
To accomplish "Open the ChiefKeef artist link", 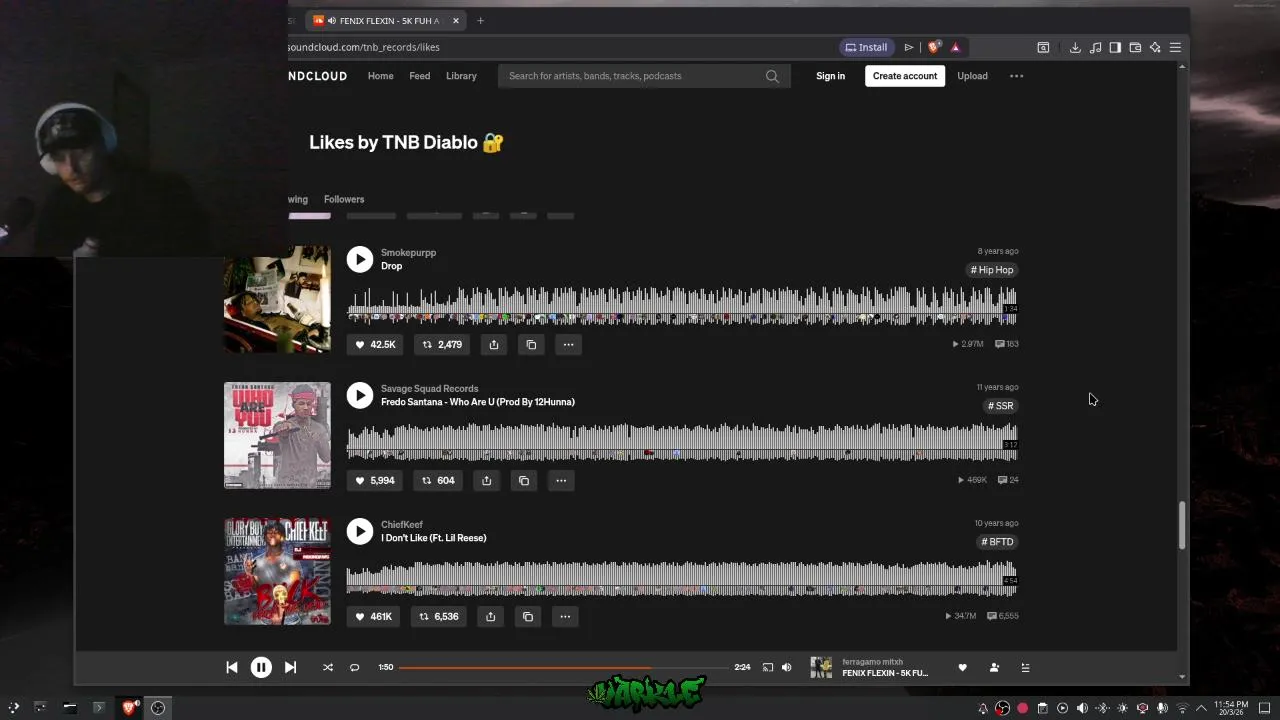I will (402, 524).
